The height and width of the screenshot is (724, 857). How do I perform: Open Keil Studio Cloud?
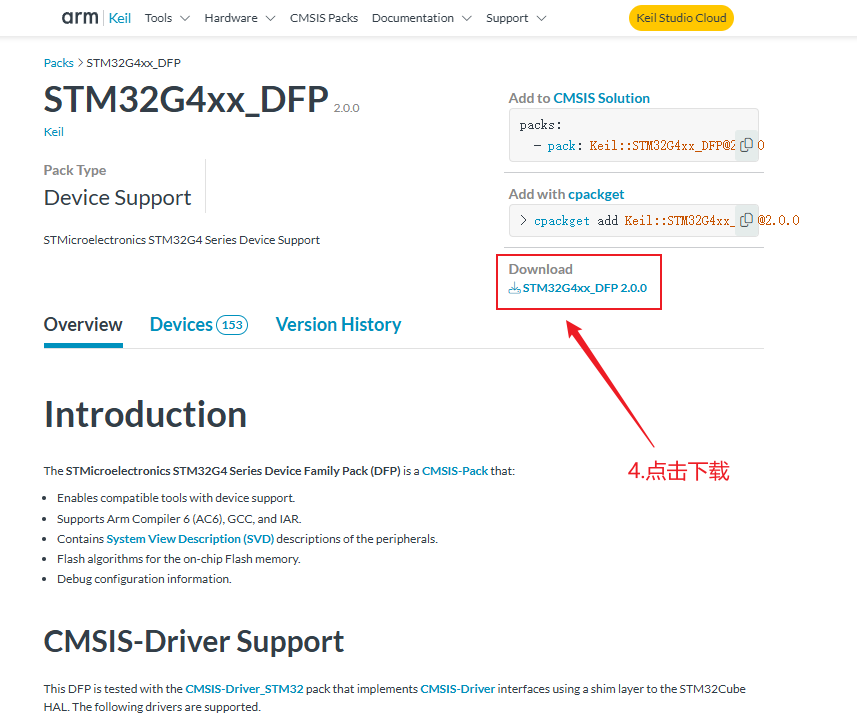681,18
